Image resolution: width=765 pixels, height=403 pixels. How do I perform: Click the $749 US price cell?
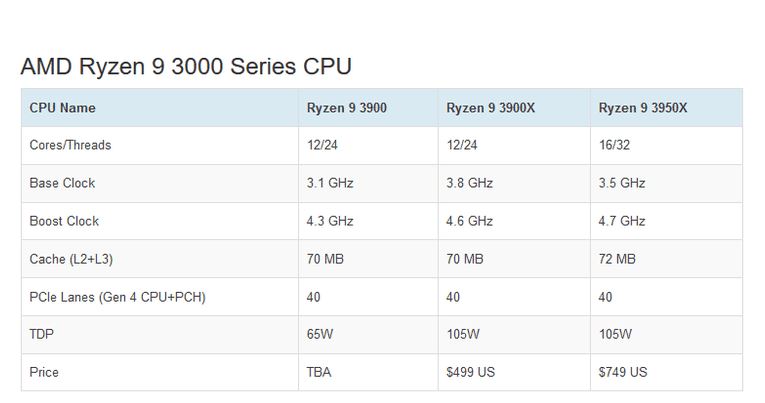click(623, 372)
